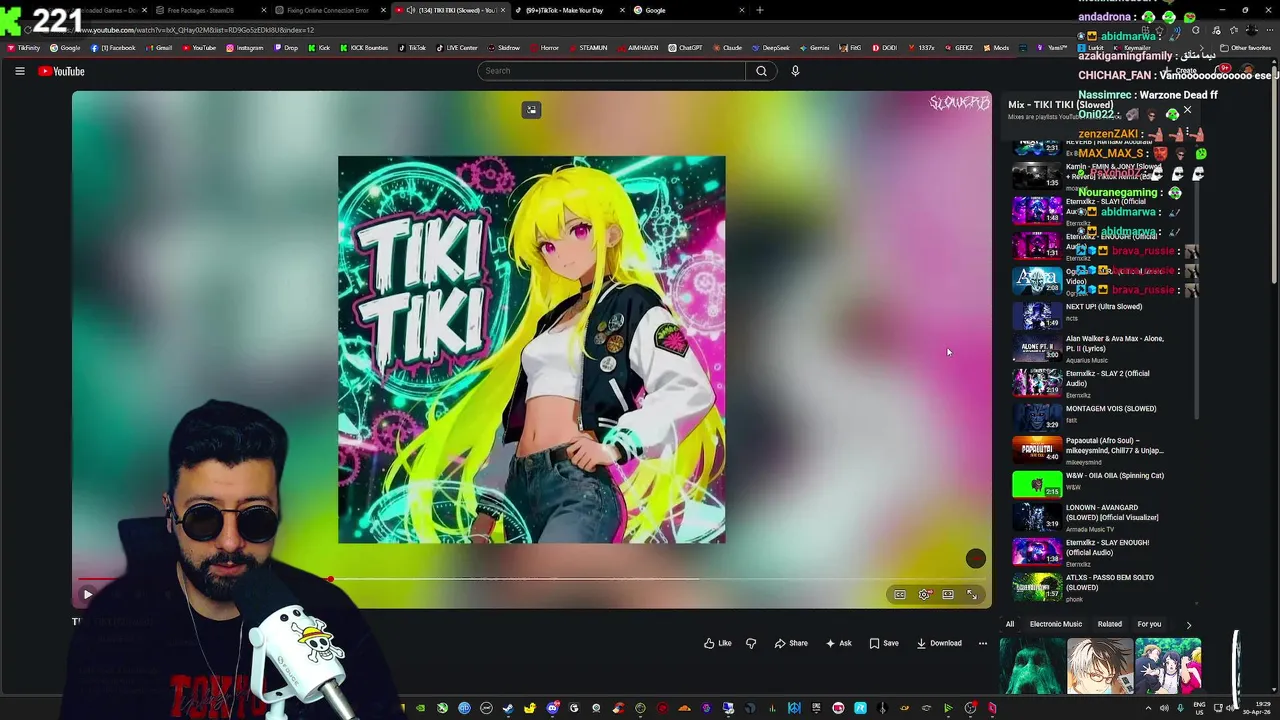
Task: Open the Facebook bookmark
Action: click(113, 48)
